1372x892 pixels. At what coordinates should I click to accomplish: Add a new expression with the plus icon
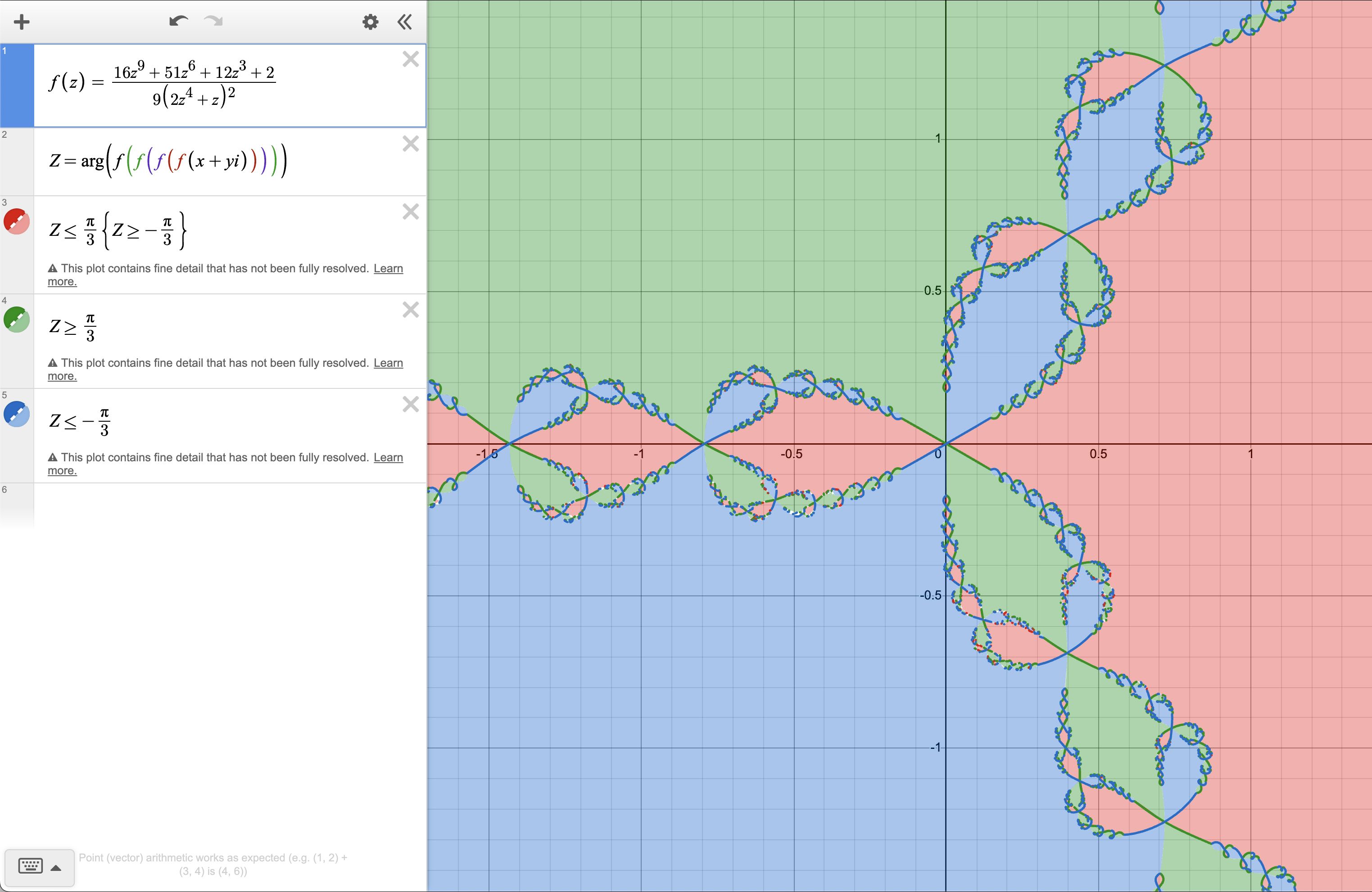22,22
